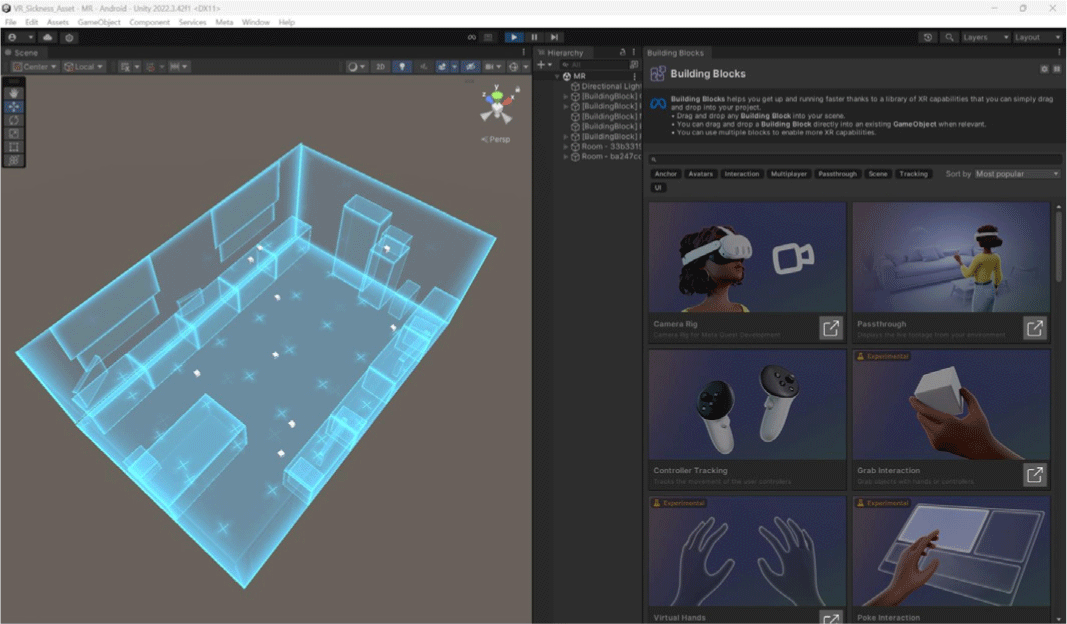Select the Move tool

coord(14,107)
